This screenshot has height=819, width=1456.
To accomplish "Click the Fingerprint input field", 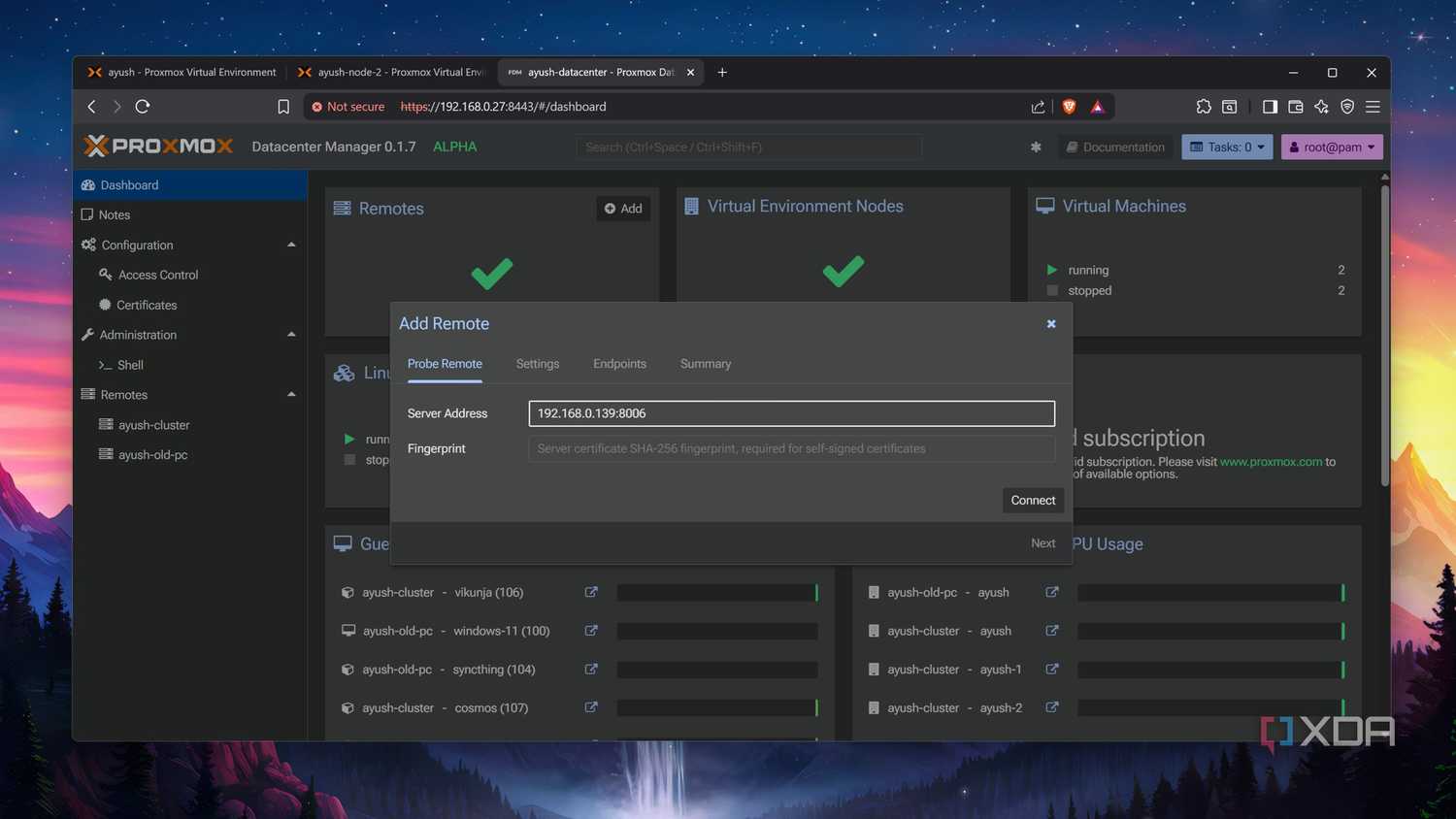I will [791, 448].
